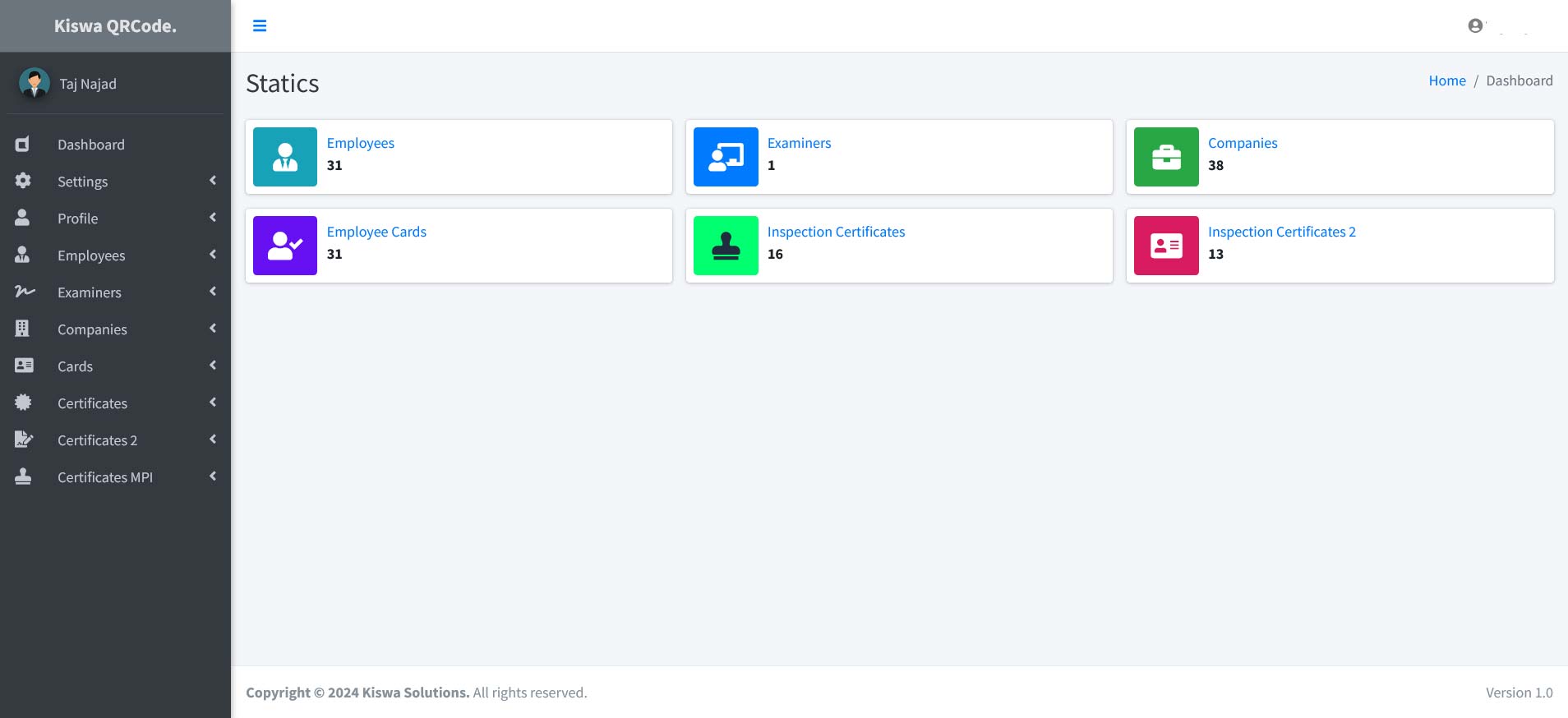Expand the Settings menu chevron
1568x718 pixels.
tap(213, 181)
